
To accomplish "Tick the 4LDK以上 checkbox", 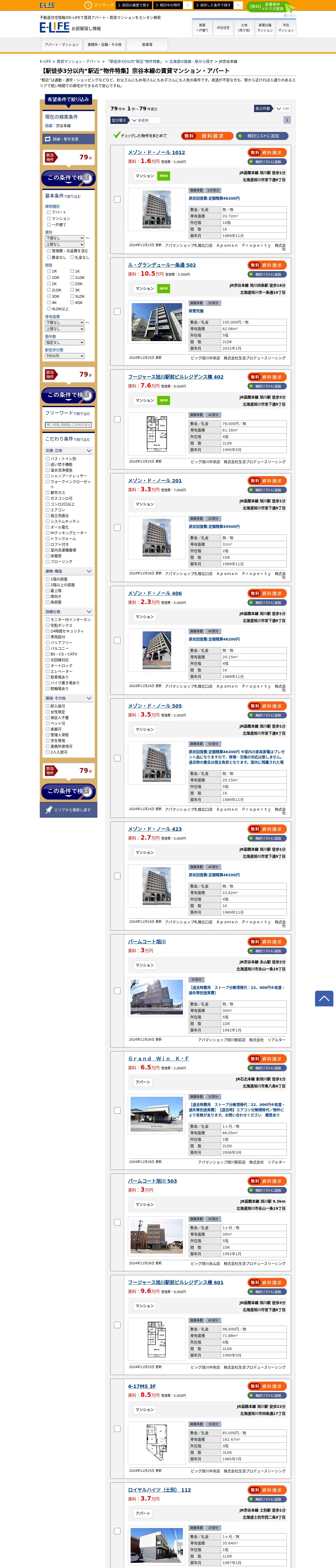I will coord(49,309).
